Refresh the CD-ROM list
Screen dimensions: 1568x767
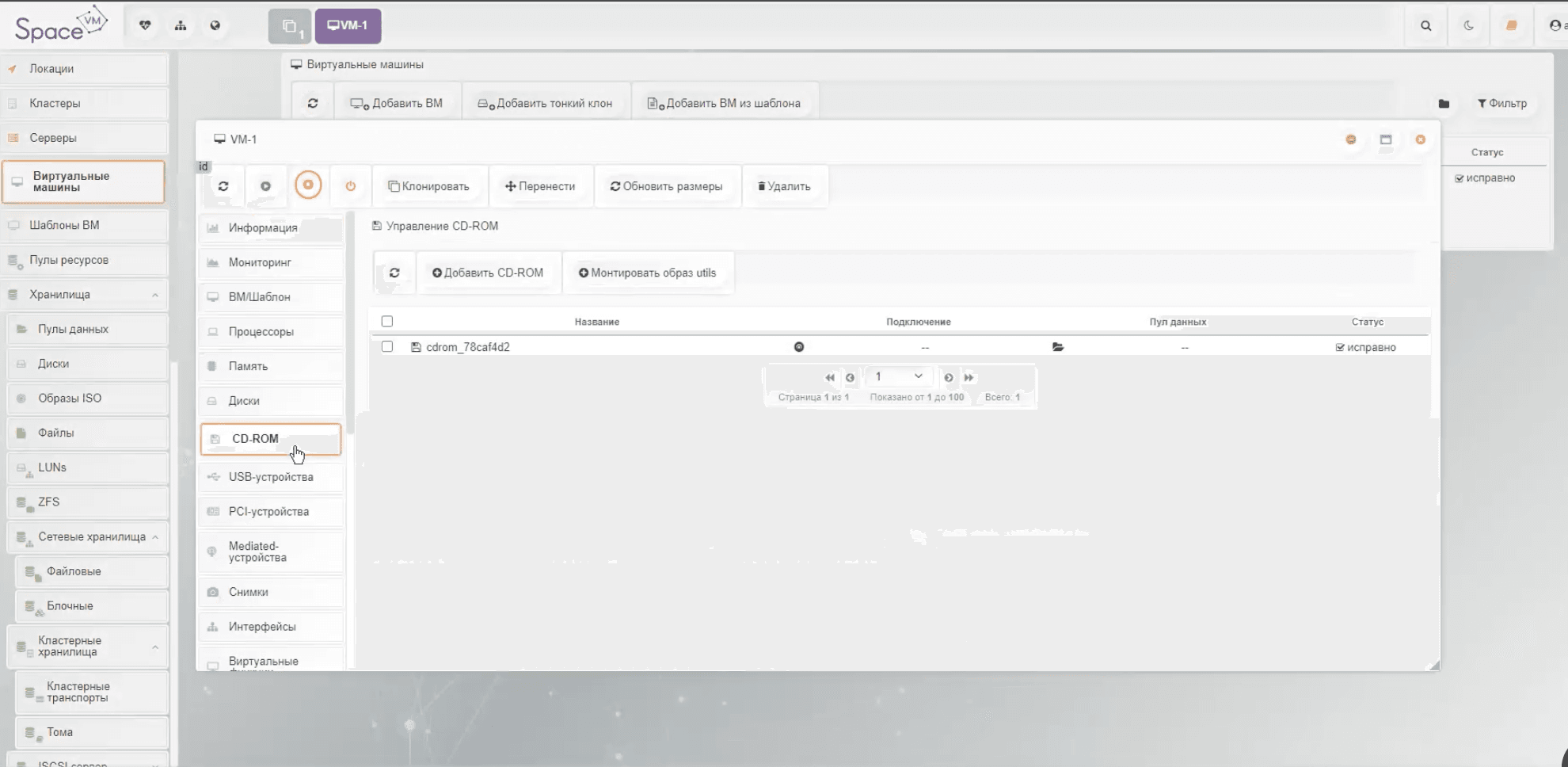tap(394, 273)
